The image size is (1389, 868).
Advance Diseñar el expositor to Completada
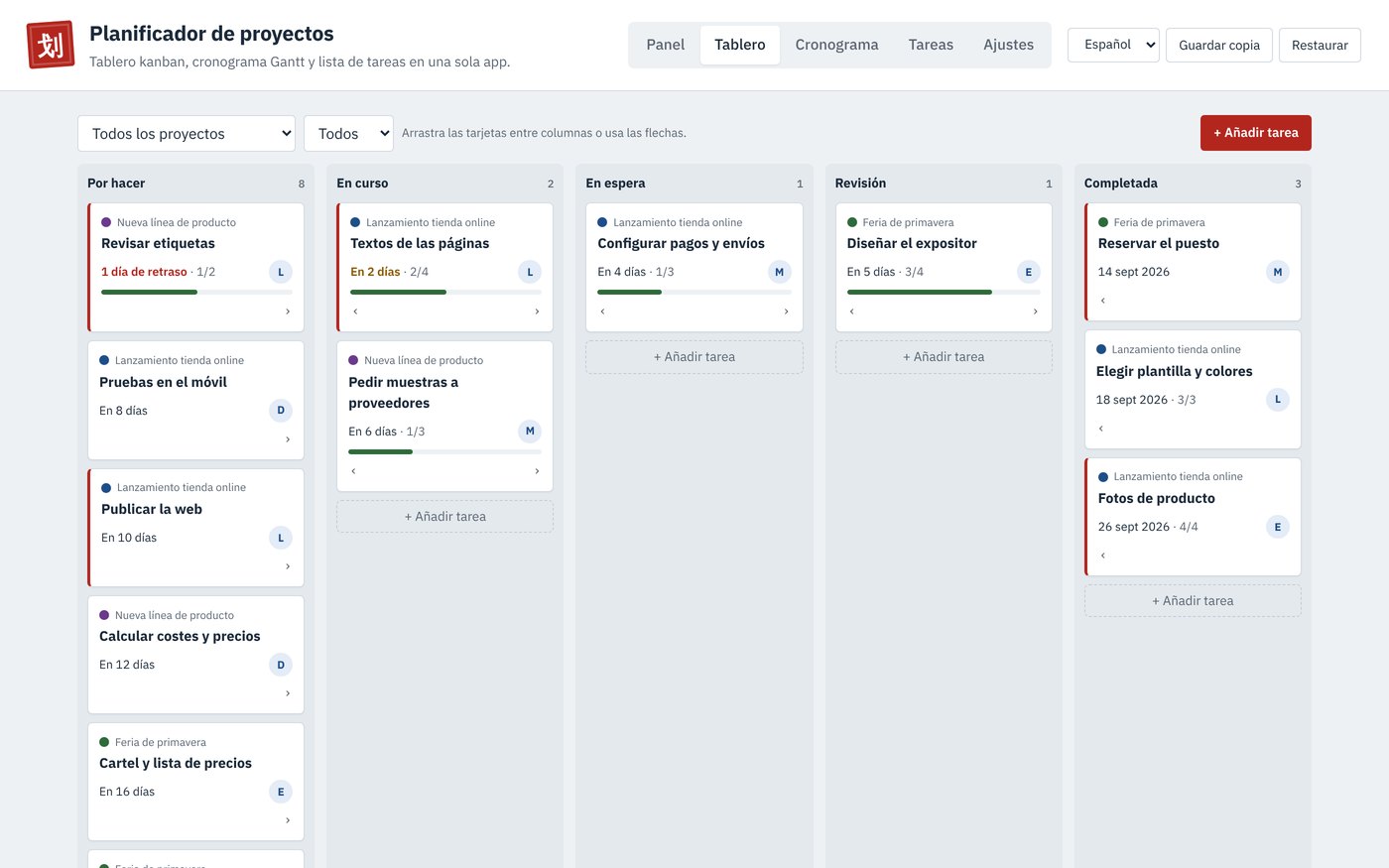[x=1035, y=311]
